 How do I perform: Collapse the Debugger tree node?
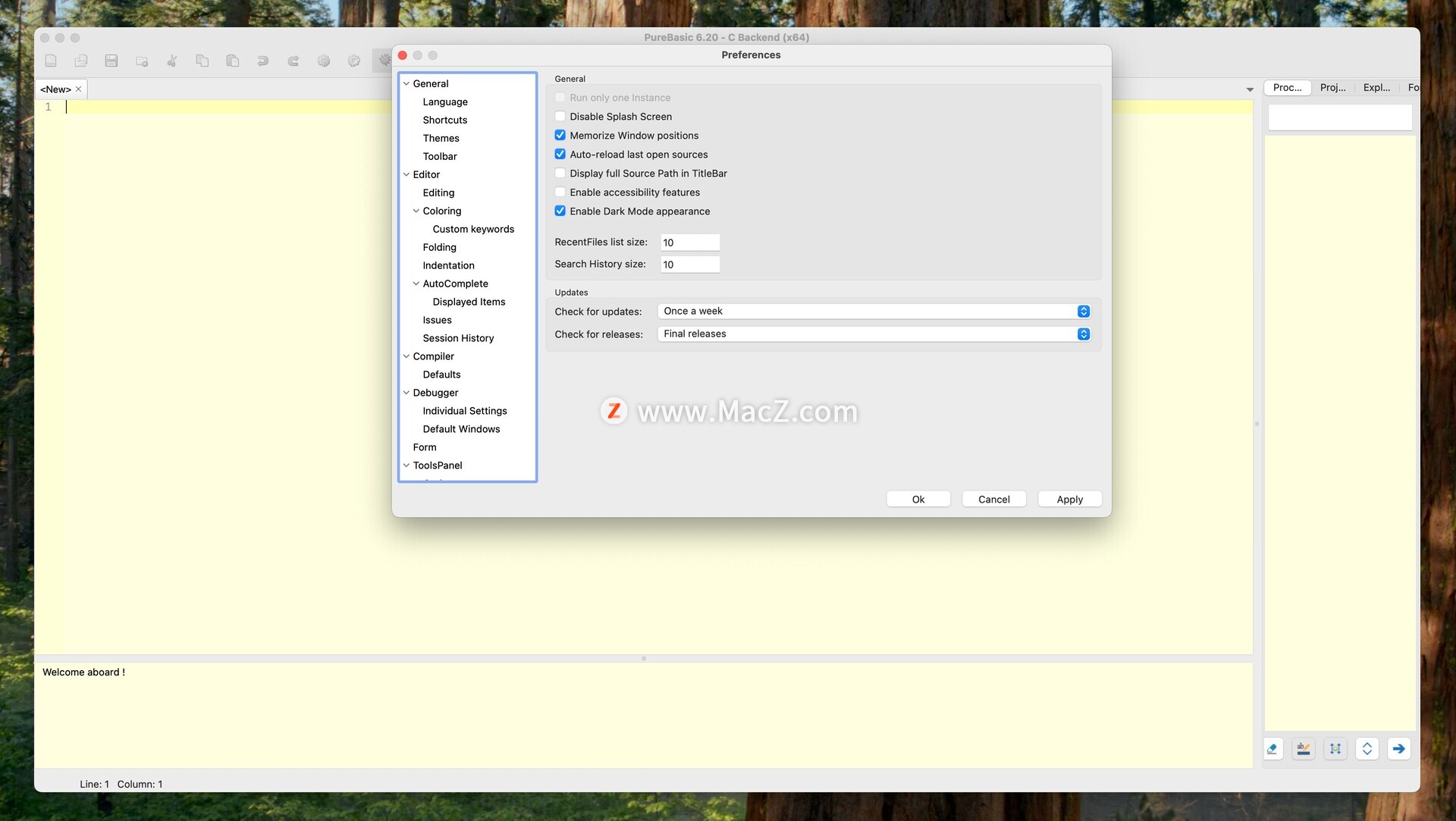point(406,393)
